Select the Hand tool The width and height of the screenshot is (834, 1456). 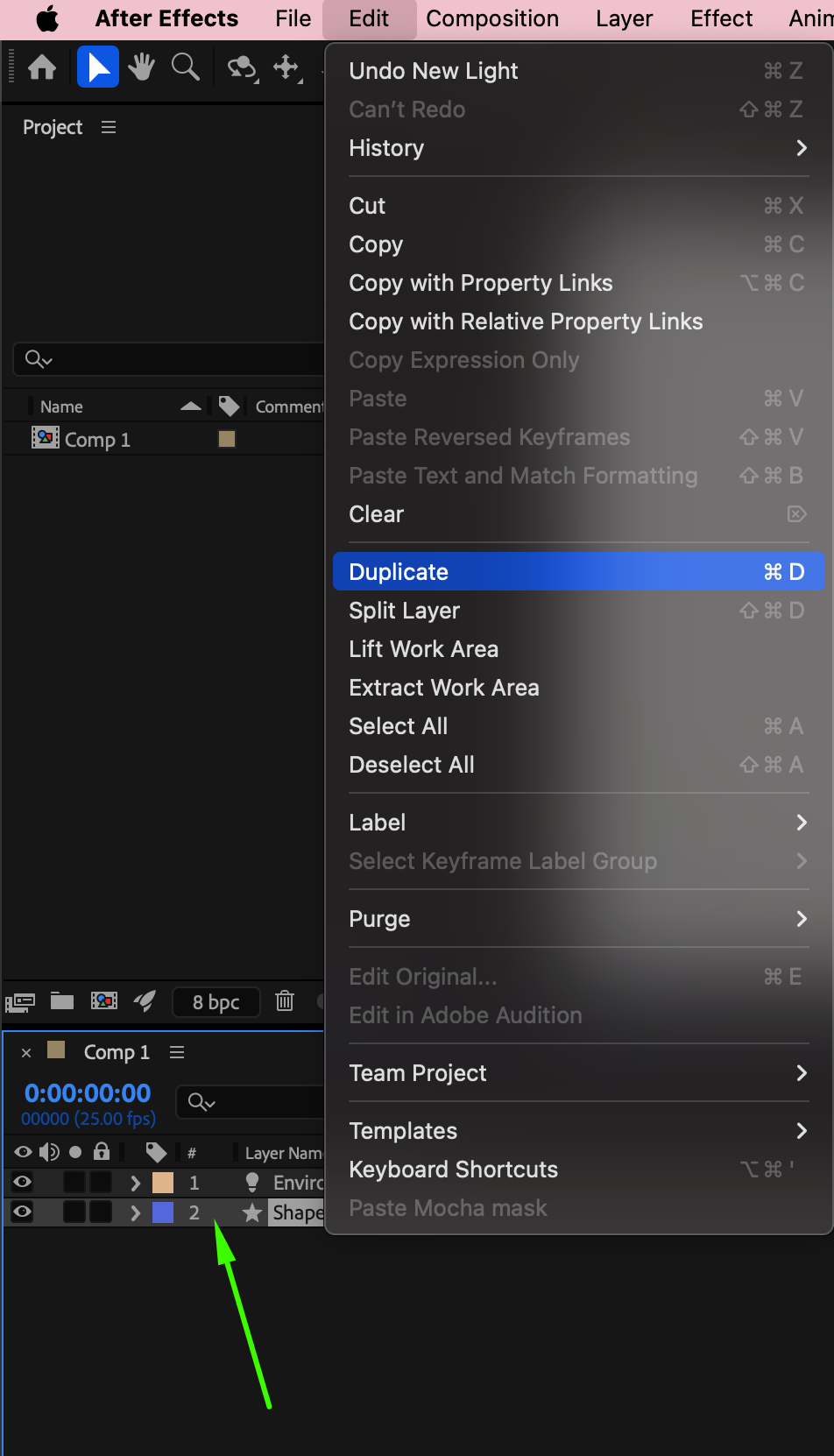(x=141, y=67)
